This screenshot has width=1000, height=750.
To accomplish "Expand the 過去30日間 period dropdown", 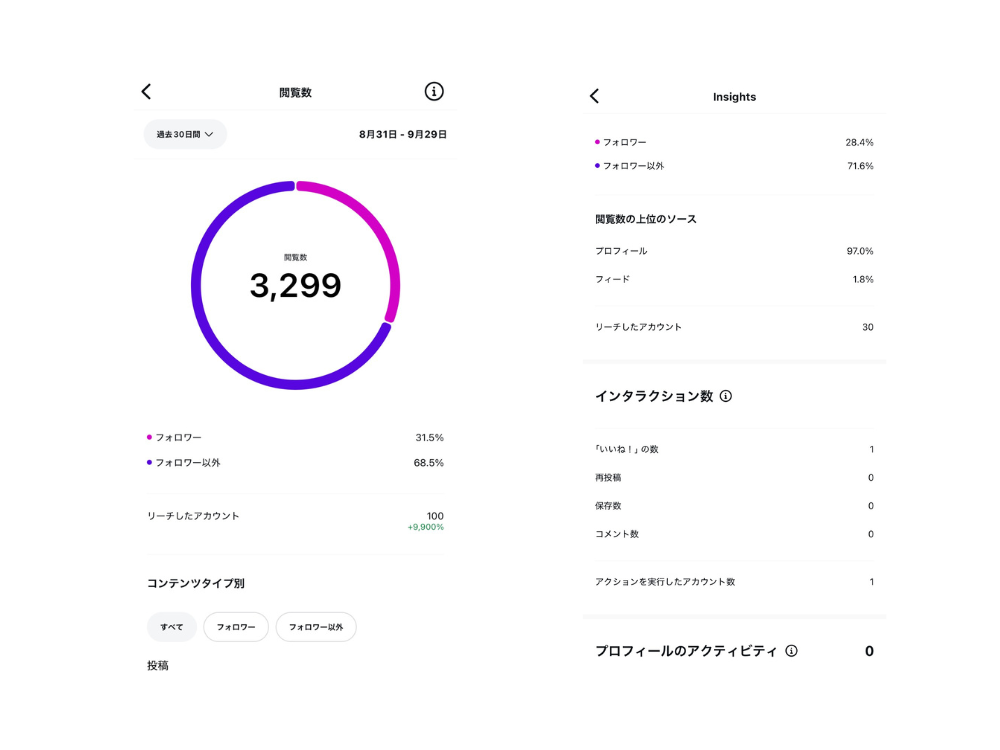I will point(185,134).
